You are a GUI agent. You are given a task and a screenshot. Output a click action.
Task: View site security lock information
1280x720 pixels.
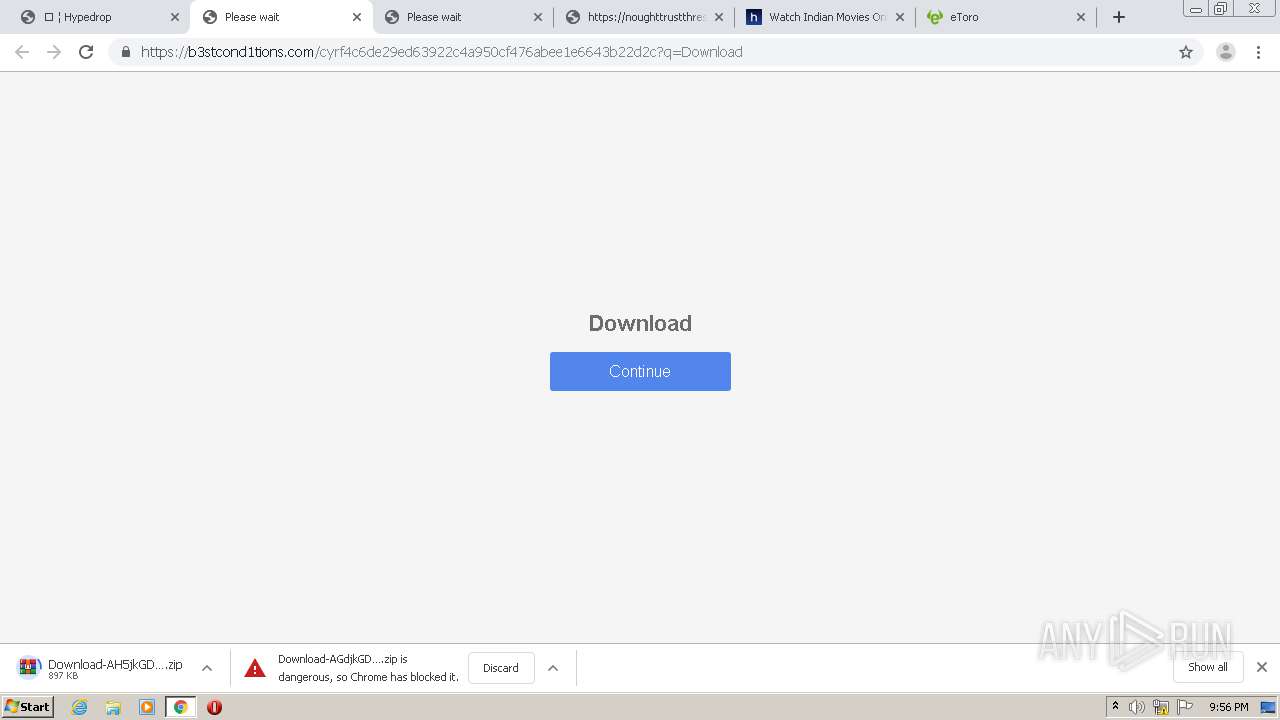coord(125,52)
